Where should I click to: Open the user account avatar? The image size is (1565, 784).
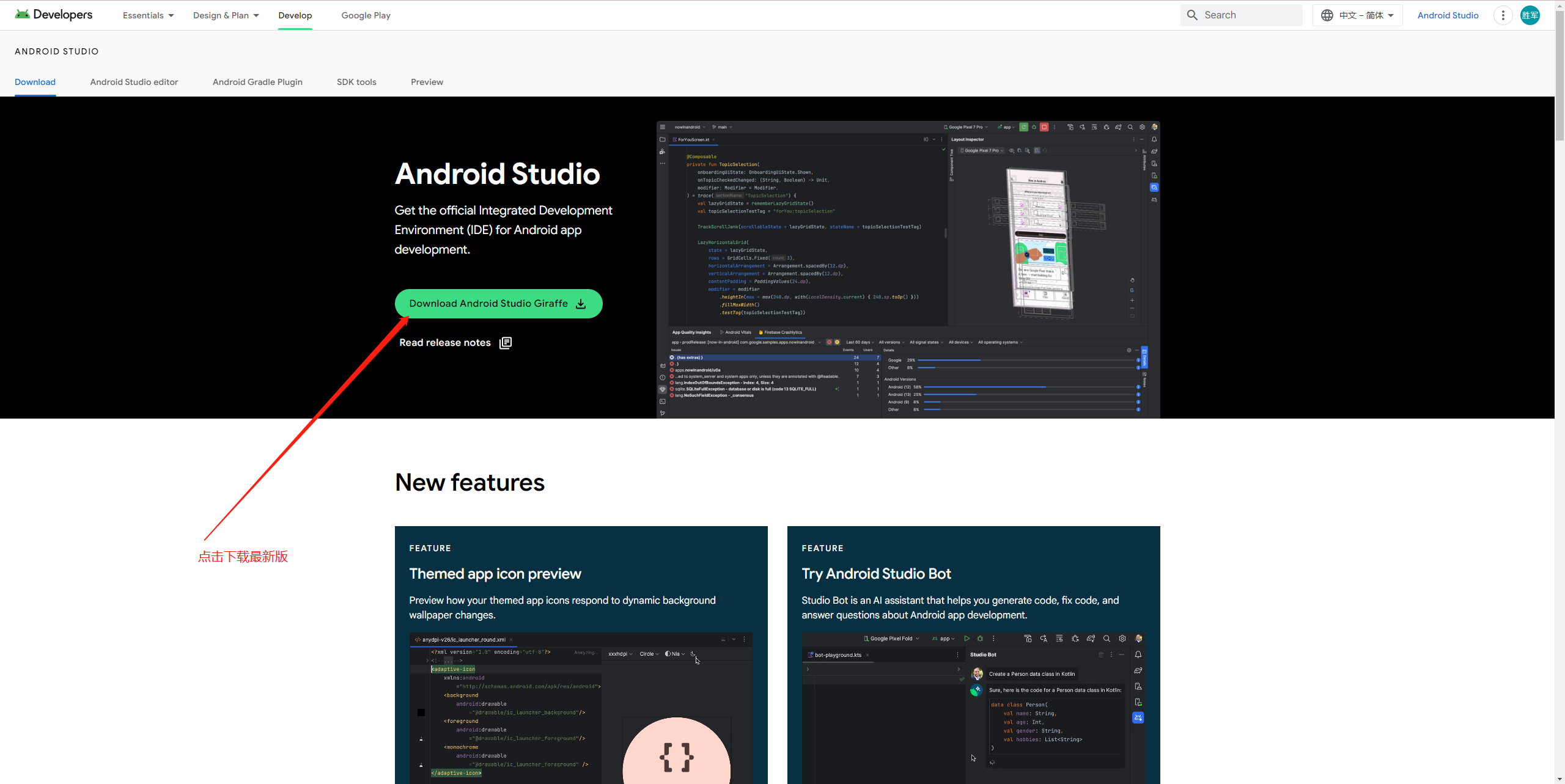point(1530,15)
